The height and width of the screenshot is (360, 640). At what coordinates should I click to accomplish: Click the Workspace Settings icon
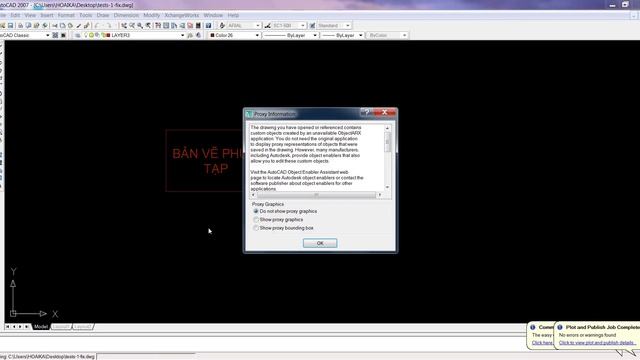tap(55, 35)
